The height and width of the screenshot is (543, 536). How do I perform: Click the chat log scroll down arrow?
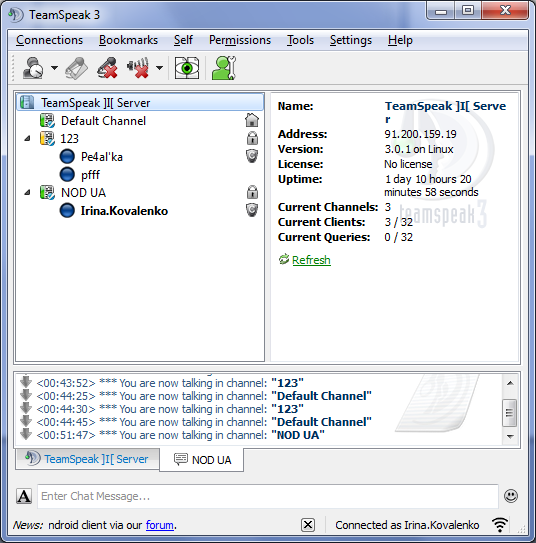tap(510, 436)
